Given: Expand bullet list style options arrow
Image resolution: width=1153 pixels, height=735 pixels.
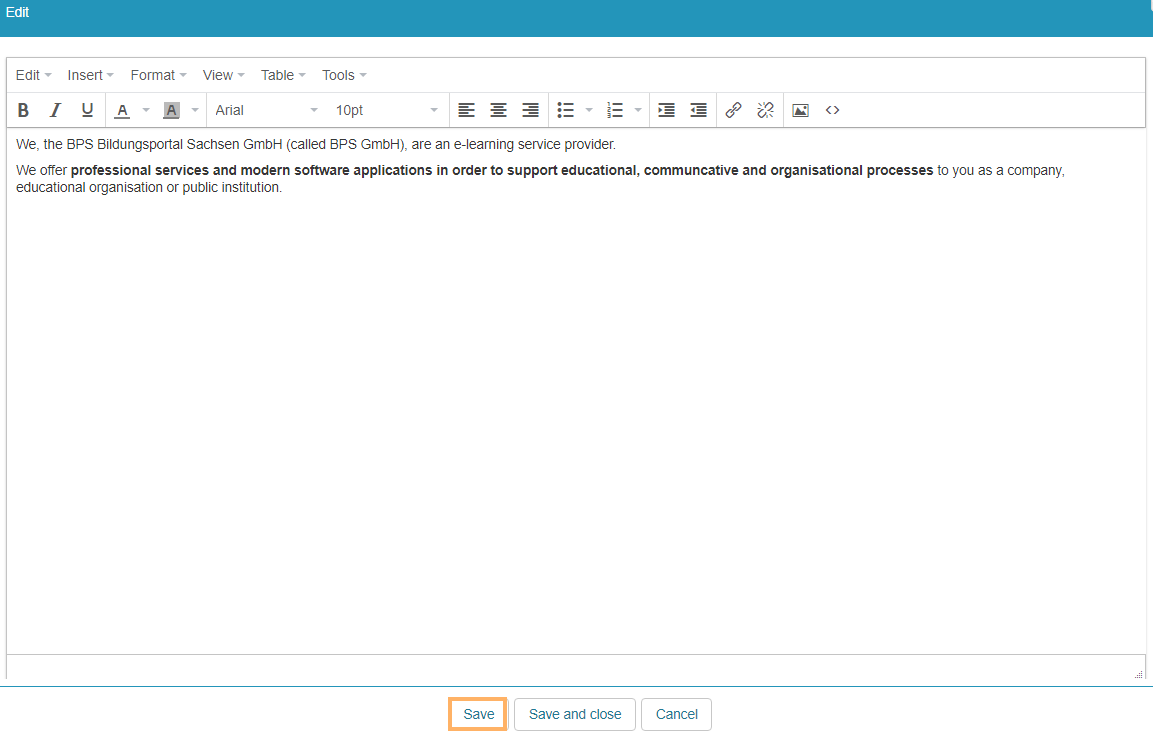Looking at the screenshot, I should click(x=589, y=110).
